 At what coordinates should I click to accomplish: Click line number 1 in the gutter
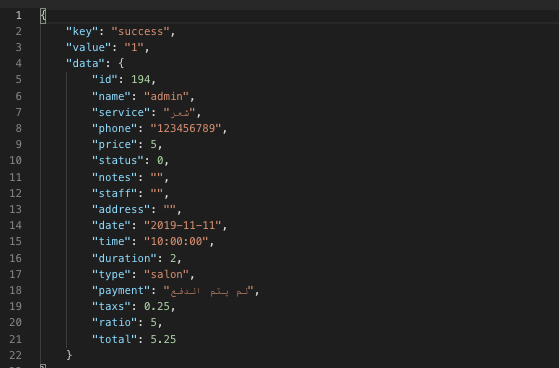tap(19, 15)
